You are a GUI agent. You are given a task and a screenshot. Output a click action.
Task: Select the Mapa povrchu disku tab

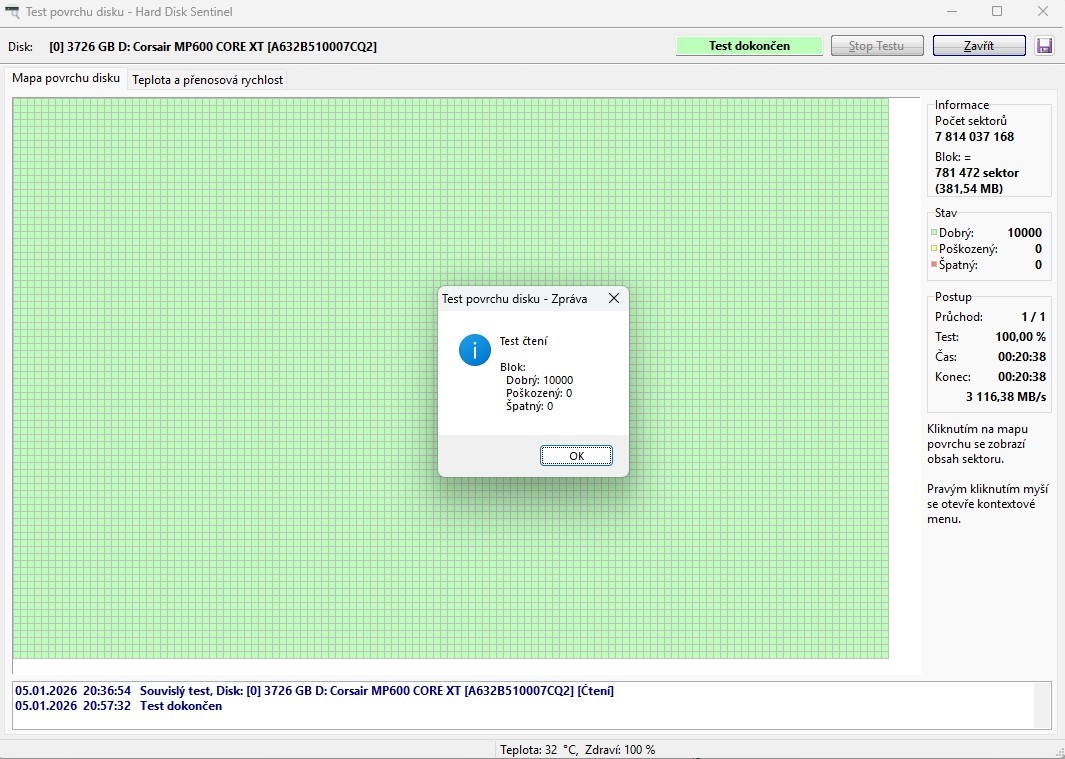(x=66, y=78)
